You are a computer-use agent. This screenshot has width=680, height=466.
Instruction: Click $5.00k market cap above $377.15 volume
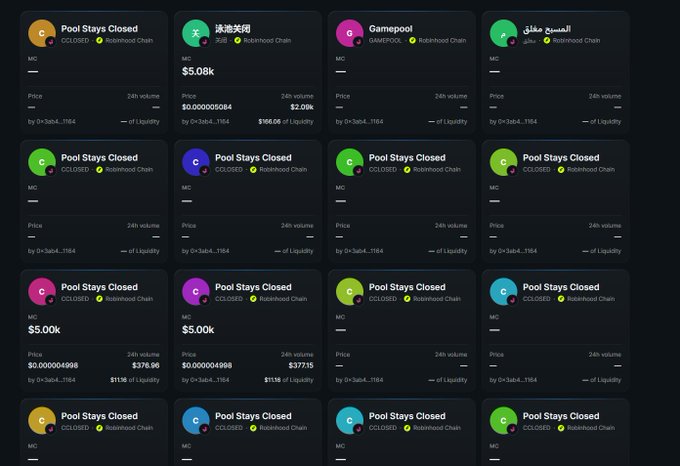tap(198, 330)
